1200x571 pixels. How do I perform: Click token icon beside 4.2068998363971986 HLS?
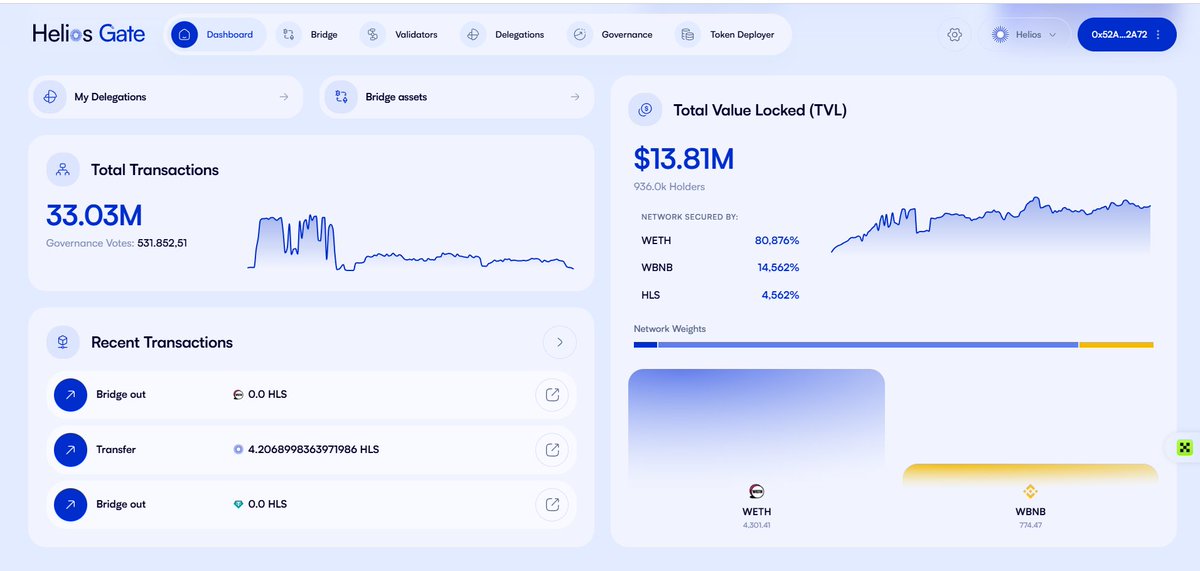point(238,450)
